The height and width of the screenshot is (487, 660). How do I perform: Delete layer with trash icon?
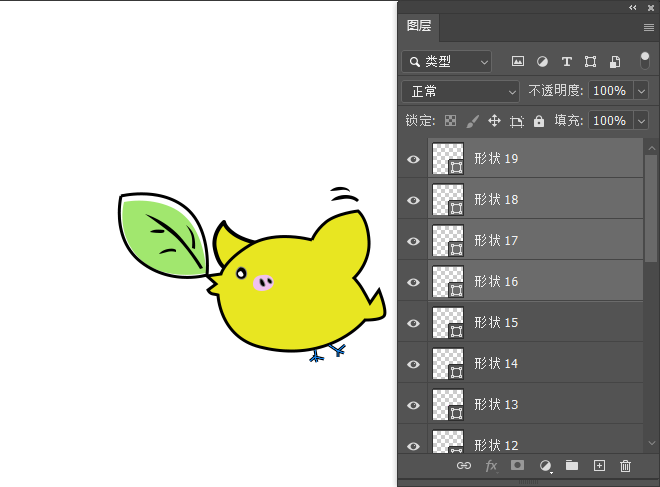pos(626,465)
